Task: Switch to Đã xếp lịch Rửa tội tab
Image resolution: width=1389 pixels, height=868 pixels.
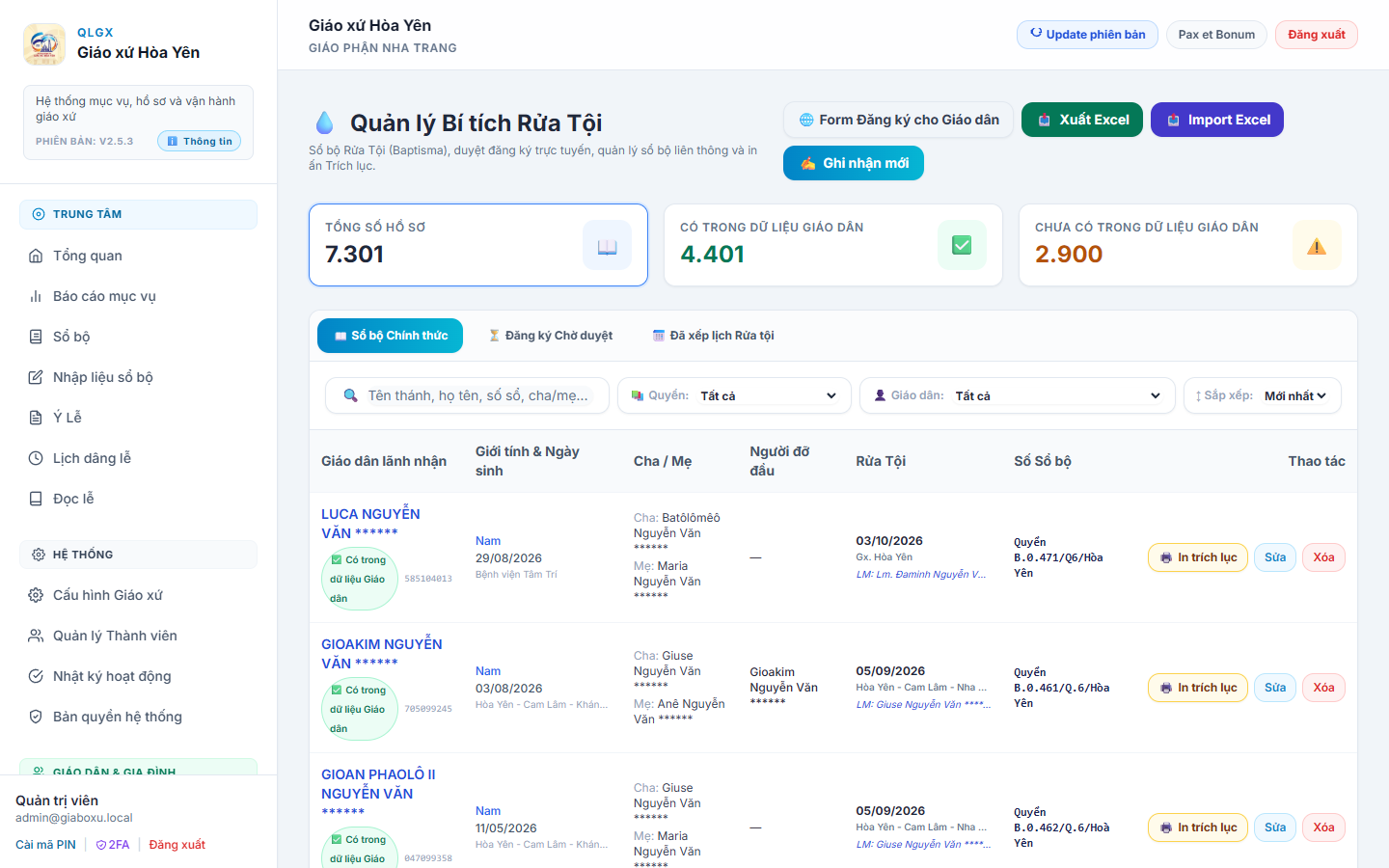Action: (714, 336)
